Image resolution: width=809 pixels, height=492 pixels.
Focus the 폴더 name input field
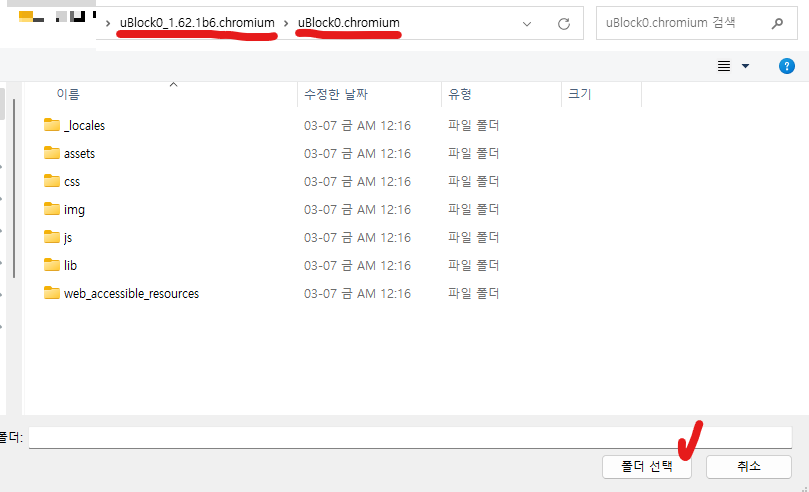pyautogui.click(x=410, y=437)
